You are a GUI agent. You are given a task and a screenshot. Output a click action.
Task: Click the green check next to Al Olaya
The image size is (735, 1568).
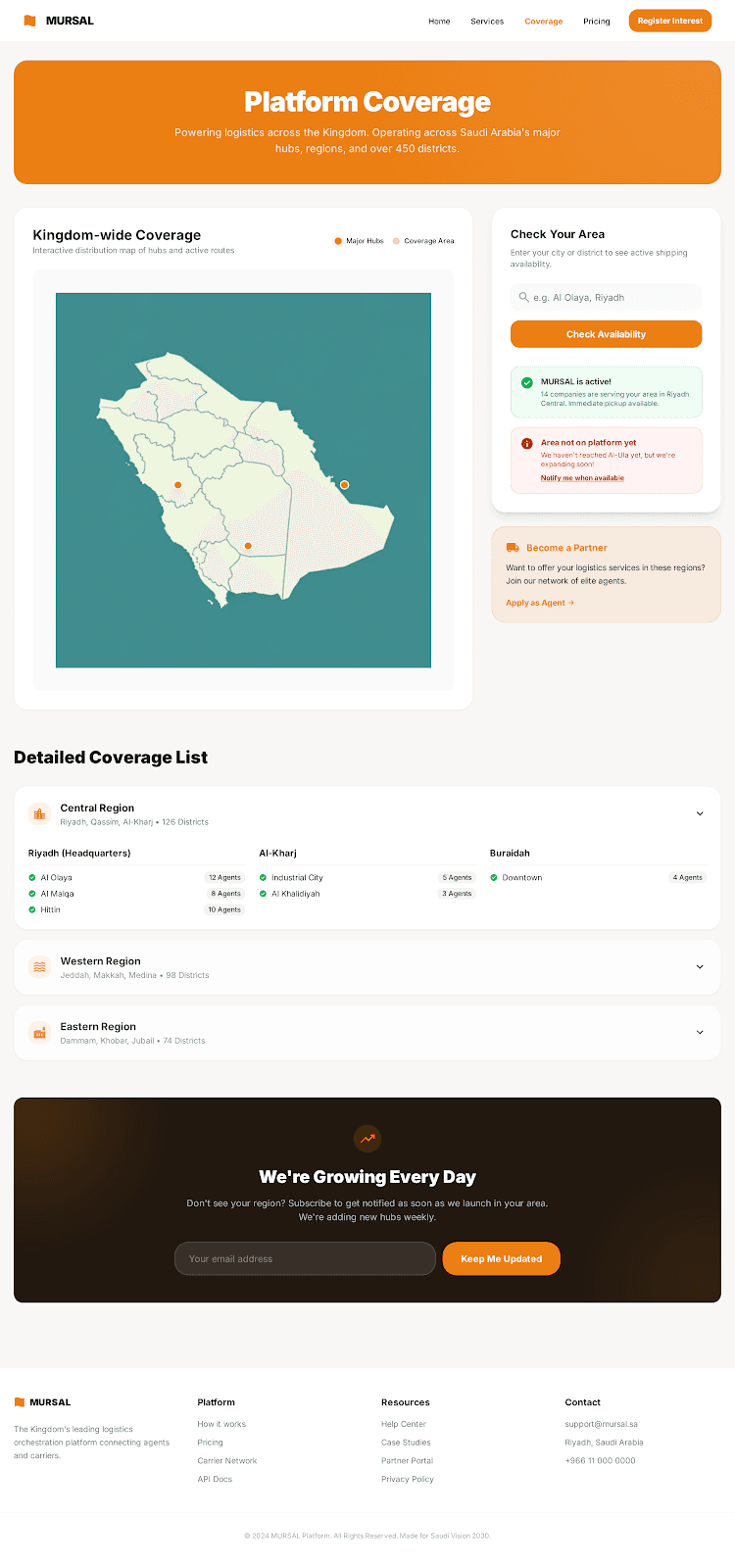tap(32, 878)
